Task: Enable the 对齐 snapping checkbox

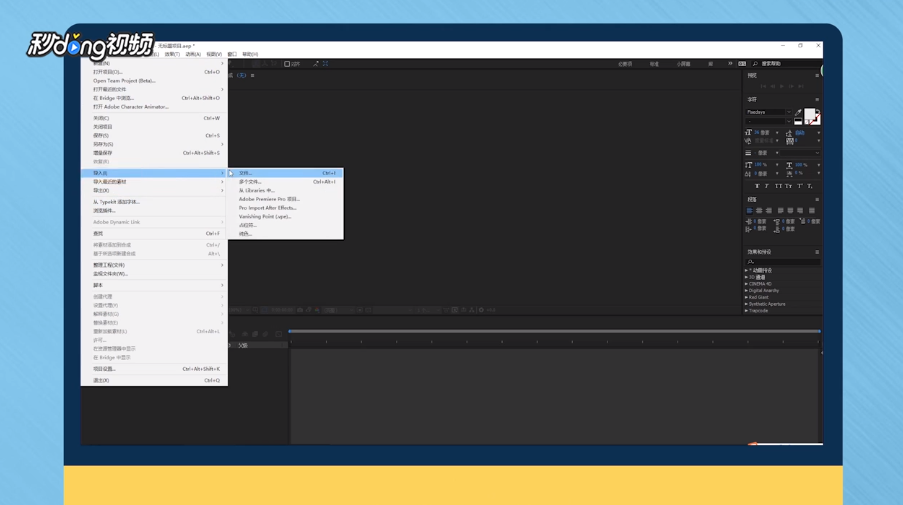Action: pos(287,64)
